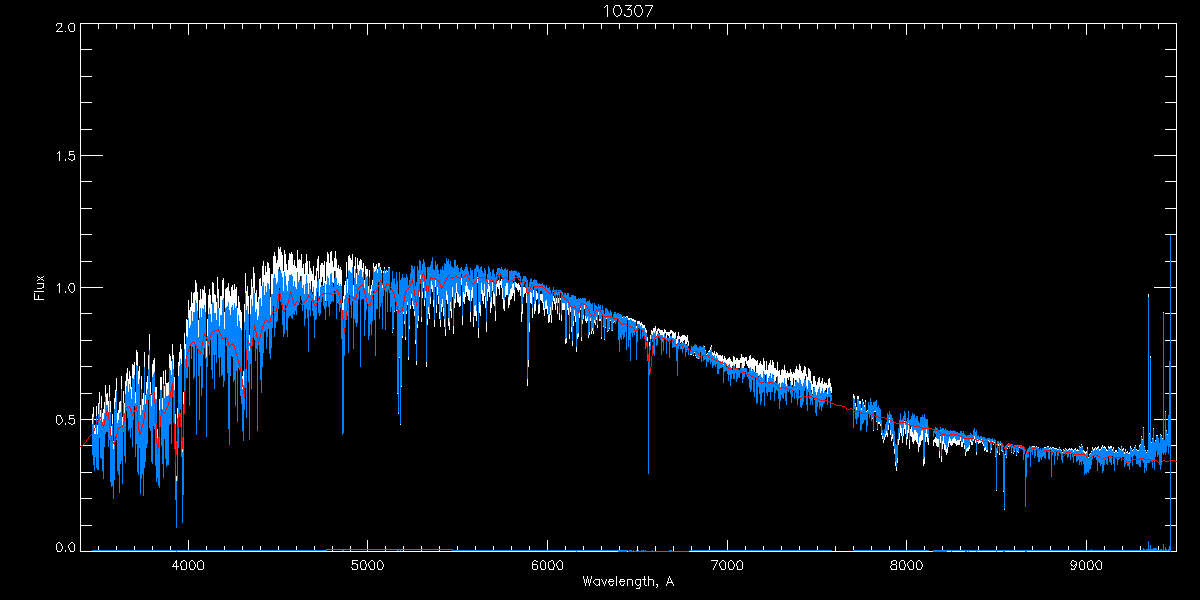The height and width of the screenshot is (600, 1200).
Task: Select the 6000 x-axis tick label
Action: pos(547,565)
